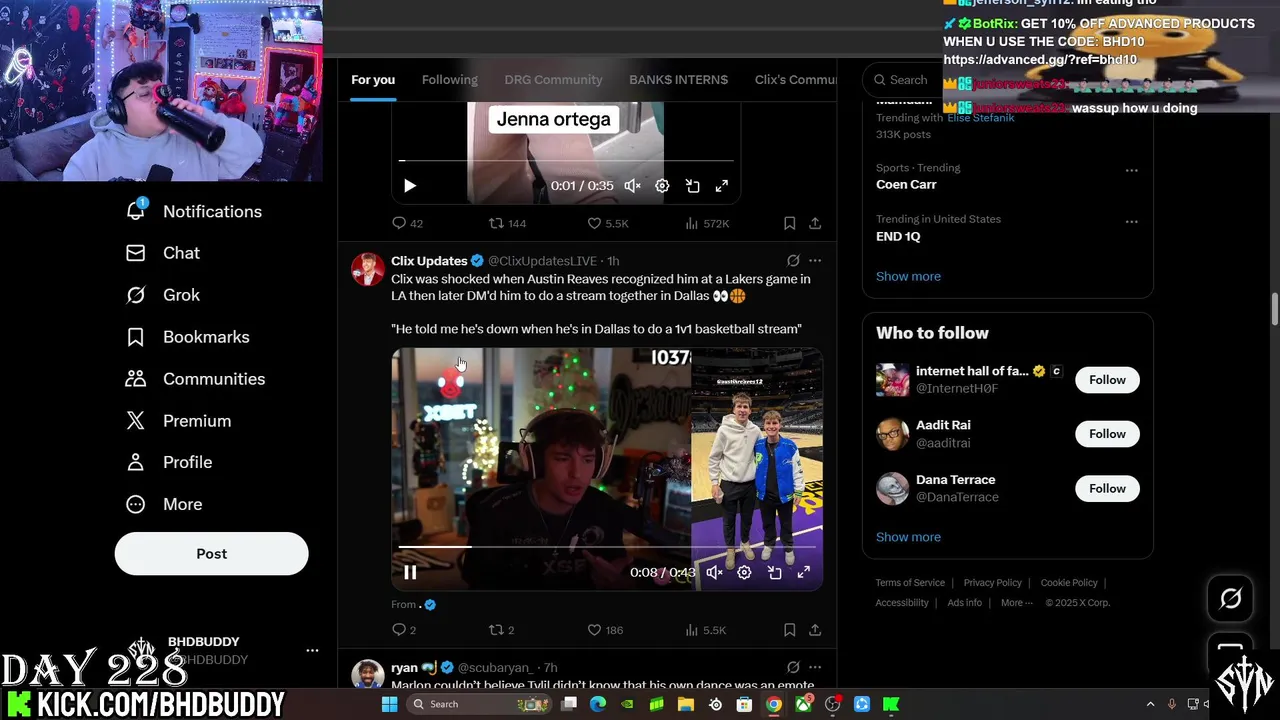
Task: Unmute the Clix Updates video
Action: pyautogui.click(x=714, y=572)
